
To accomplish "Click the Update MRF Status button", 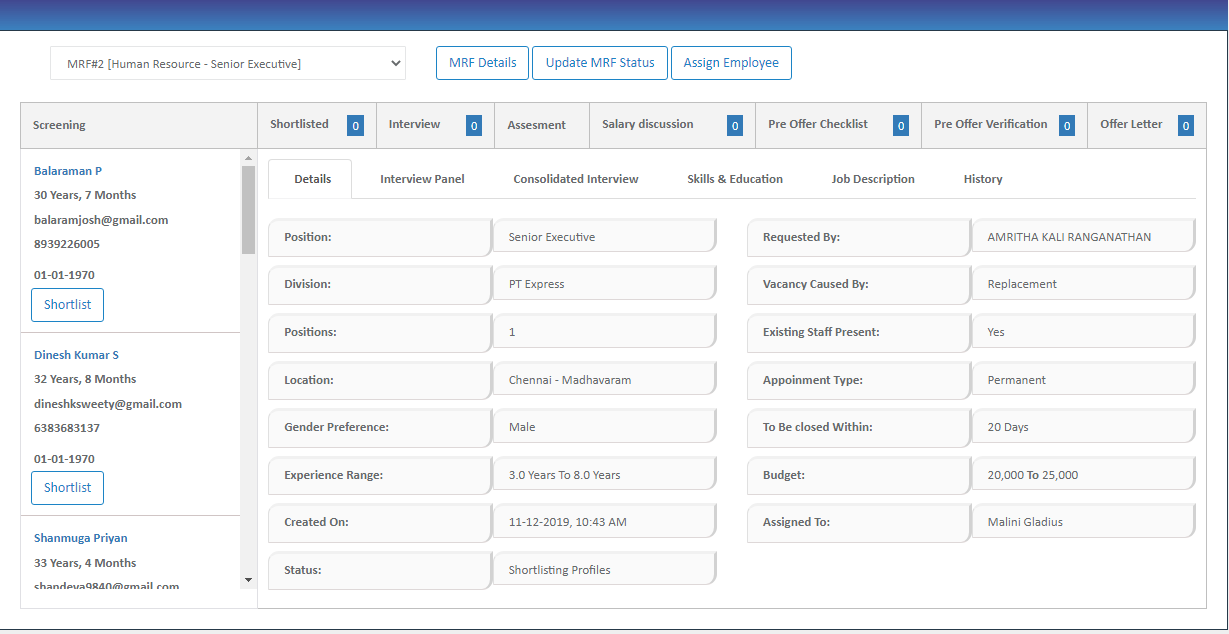I will point(599,62).
